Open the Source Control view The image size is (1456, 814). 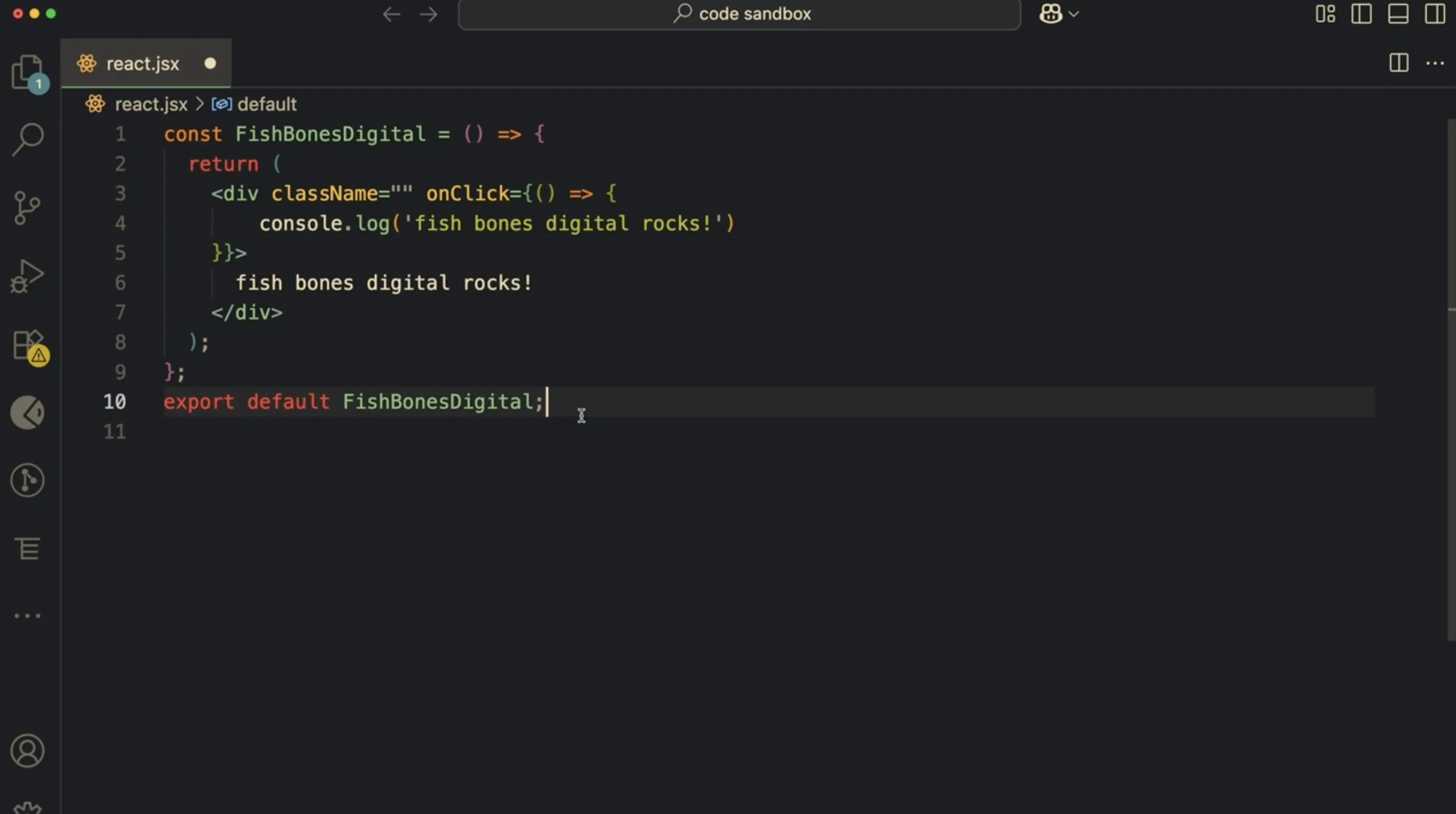point(27,207)
